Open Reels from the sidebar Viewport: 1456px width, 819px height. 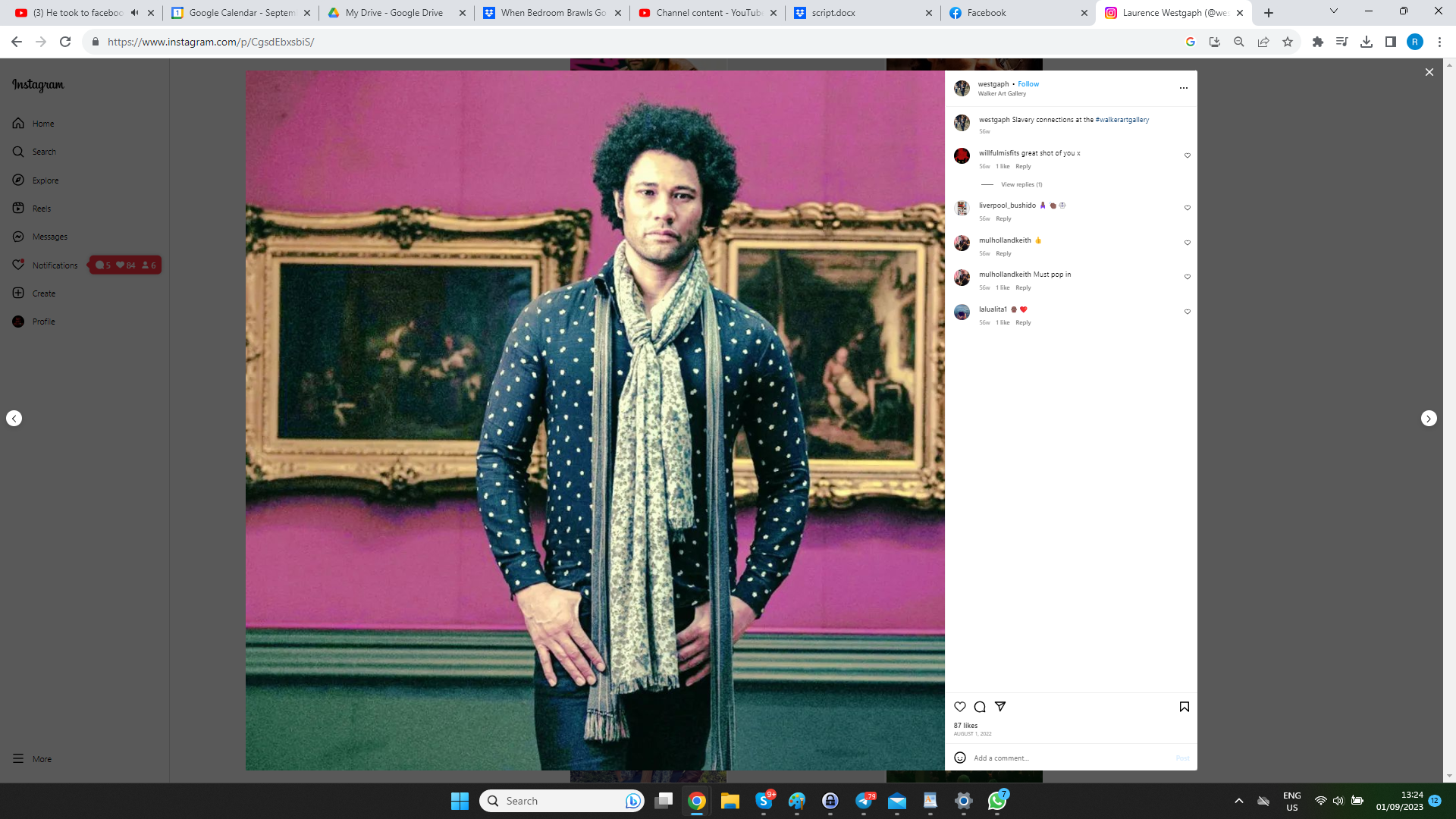pyautogui.click(x=32, y=209)
